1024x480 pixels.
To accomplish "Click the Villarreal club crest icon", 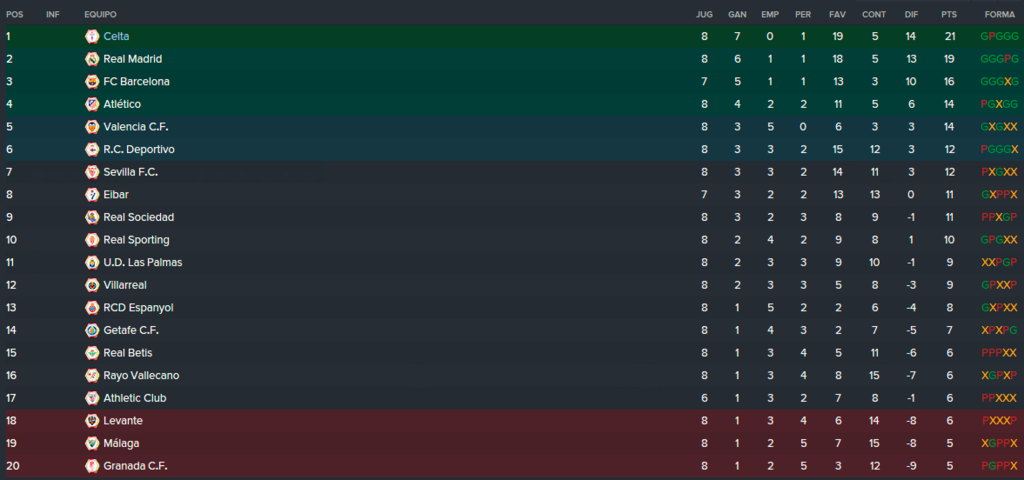I will pos(92,285).
